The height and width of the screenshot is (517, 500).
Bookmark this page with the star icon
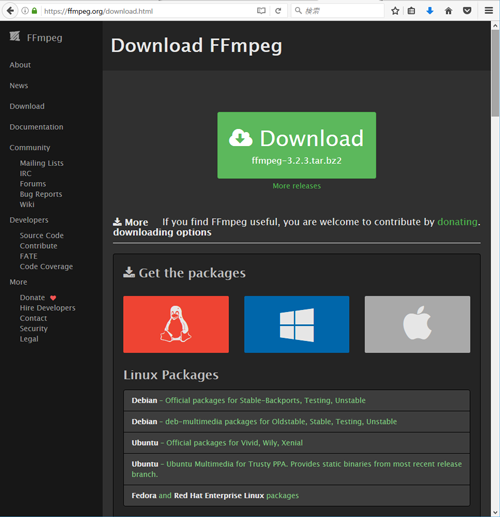[x=395, y=11]
